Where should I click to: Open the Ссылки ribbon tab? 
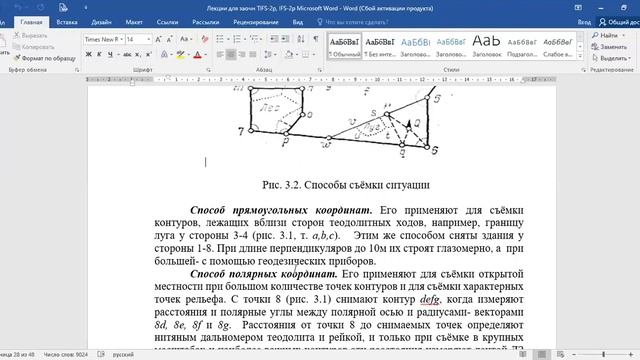[x=167, y=22]
